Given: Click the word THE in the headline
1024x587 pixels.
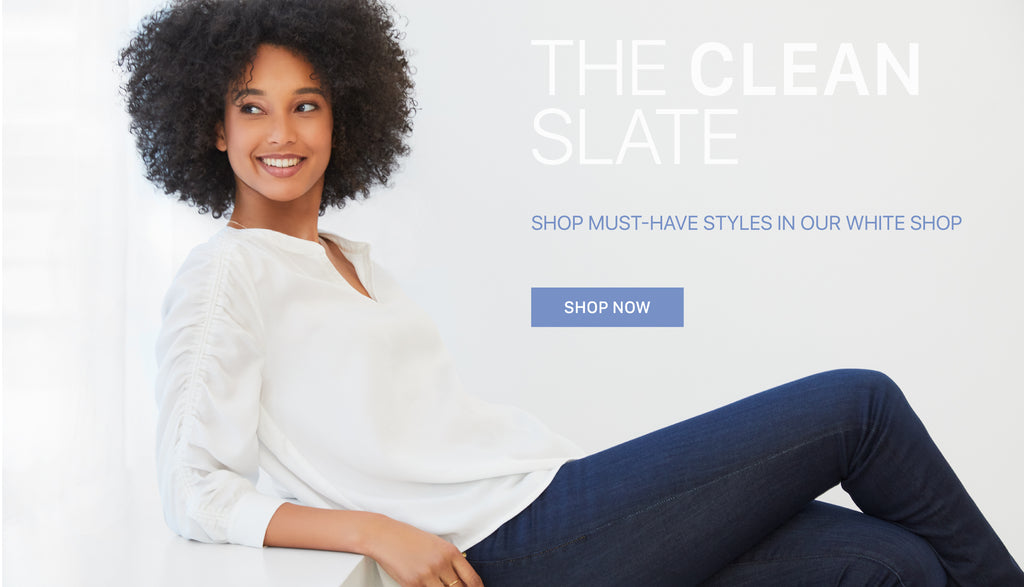Looking at the screenshot, I should click(x=598, y=69).
